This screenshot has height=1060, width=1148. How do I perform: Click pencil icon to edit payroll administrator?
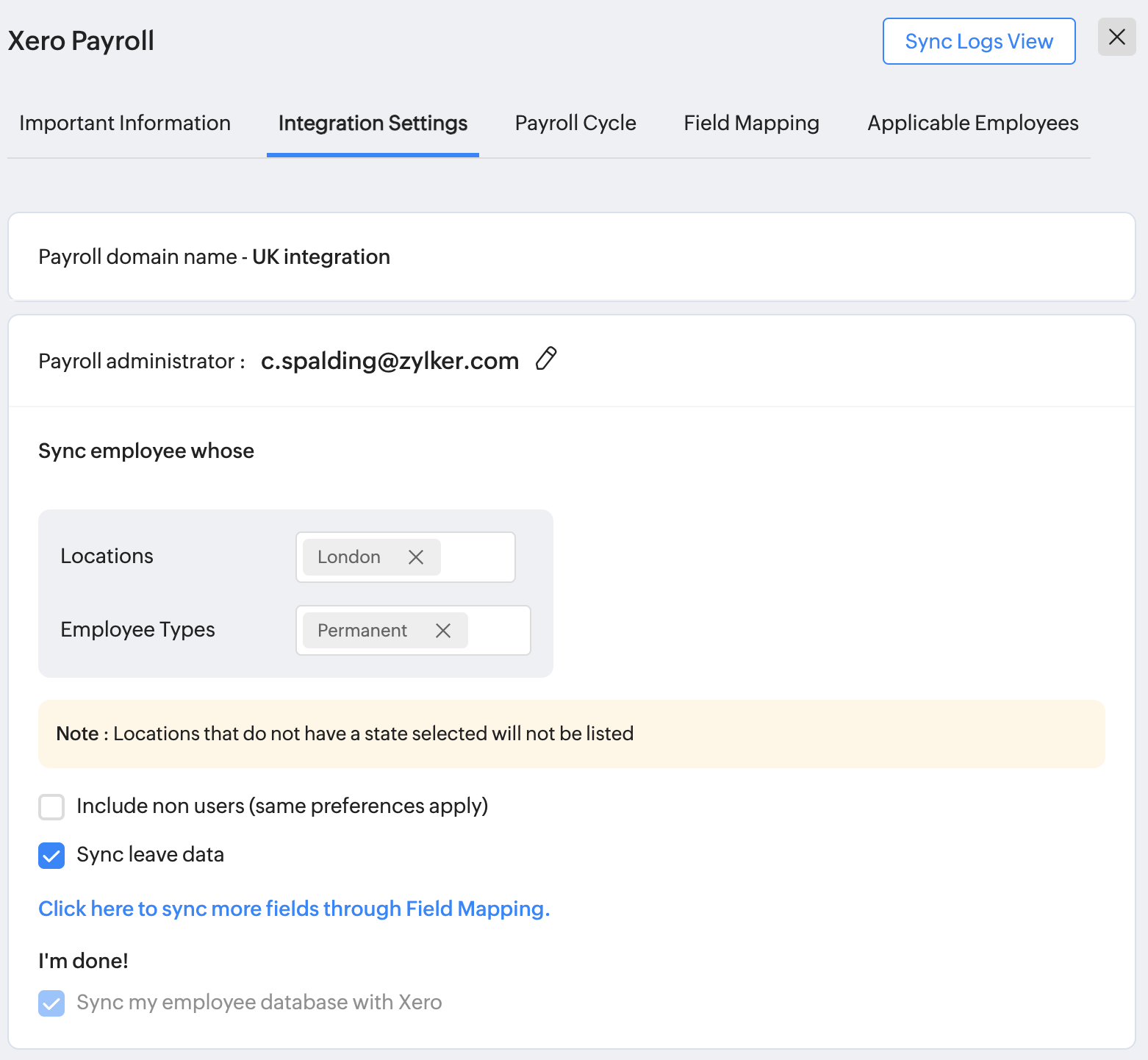point(546,359)
